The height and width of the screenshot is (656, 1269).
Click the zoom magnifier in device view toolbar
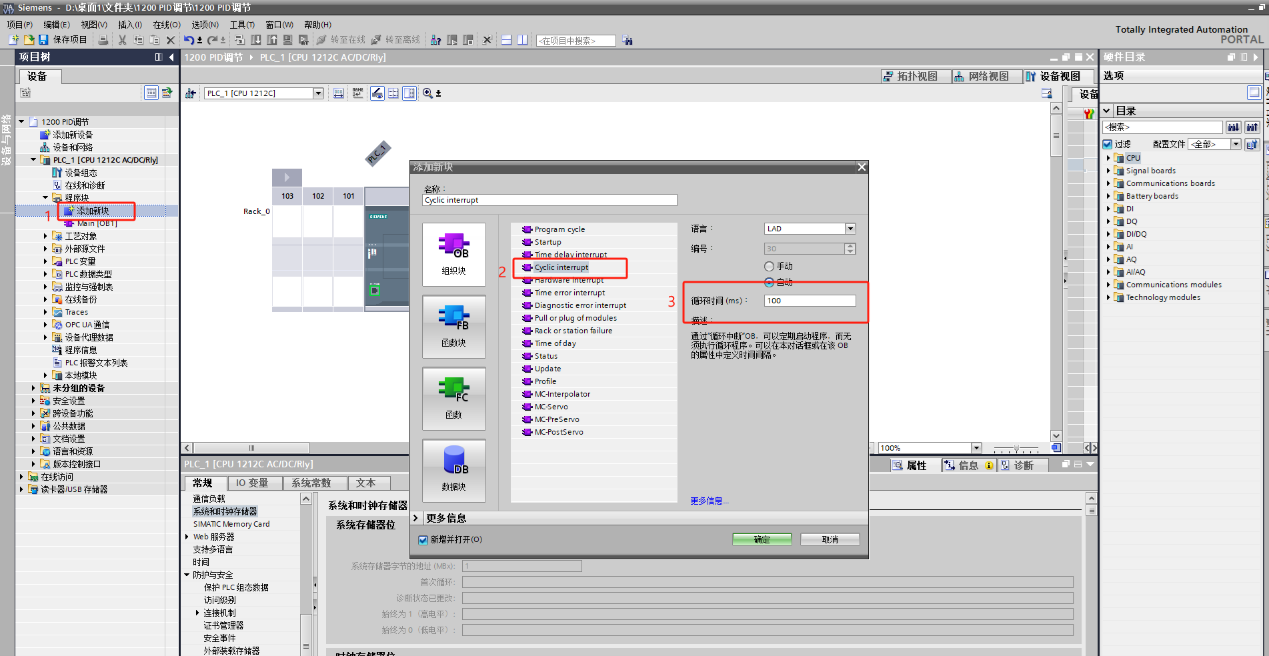pos(428,93)
